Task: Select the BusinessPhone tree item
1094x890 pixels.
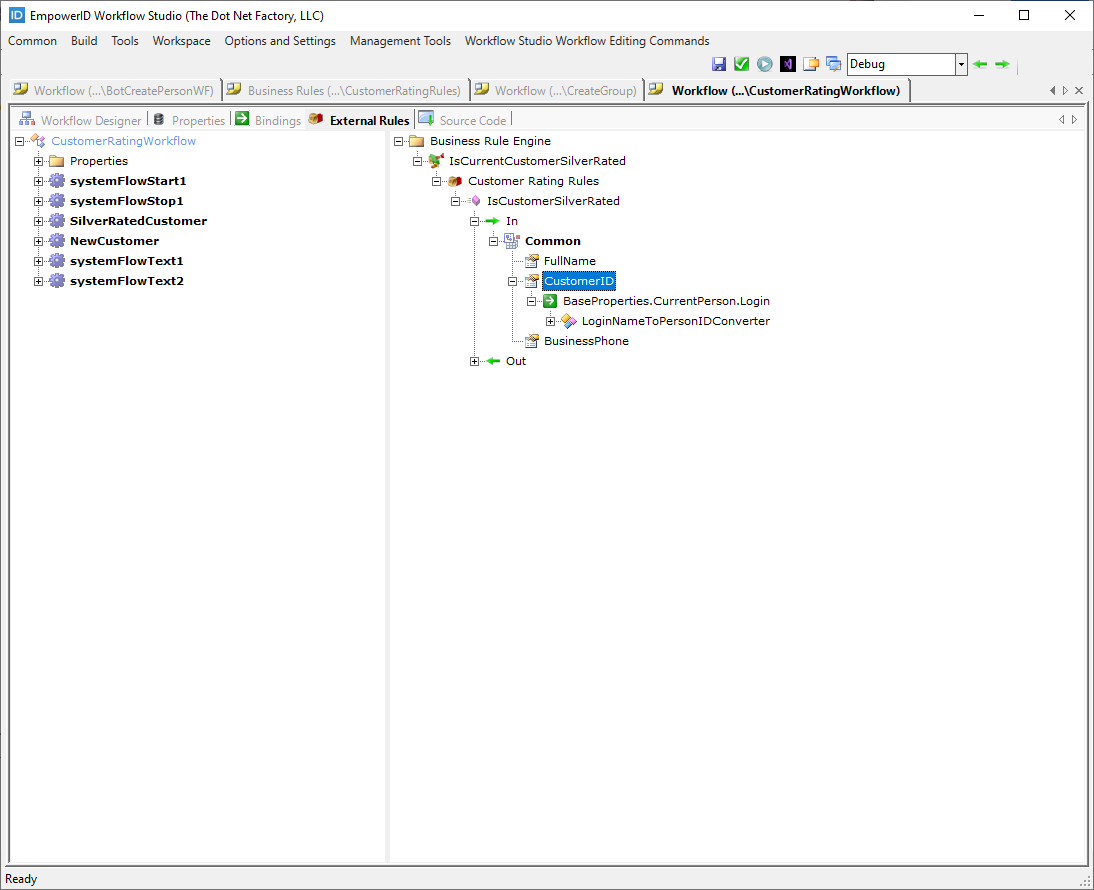Action: point(586,341)
